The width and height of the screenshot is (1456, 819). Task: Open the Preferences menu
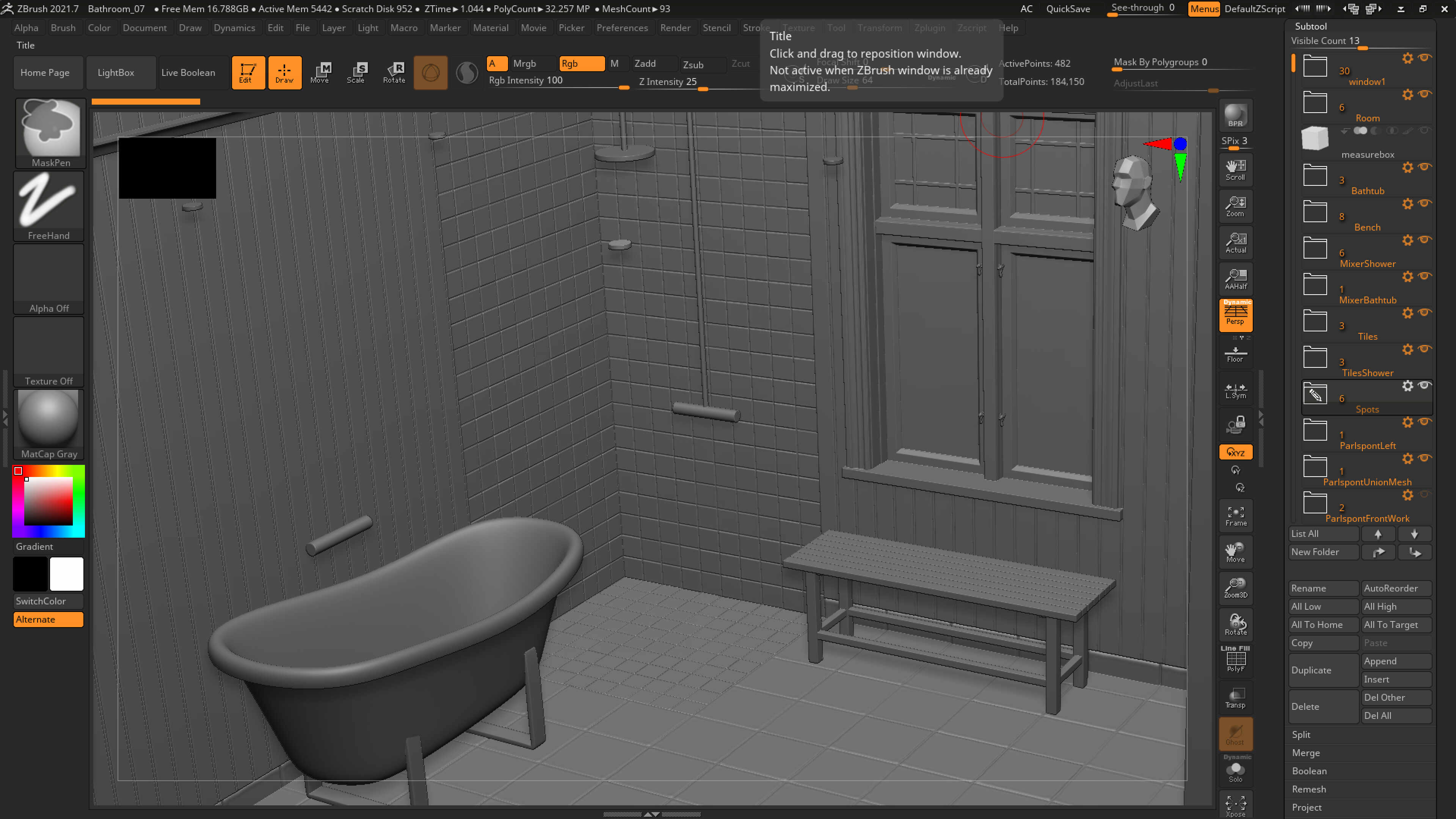click(x=622, y=28)
